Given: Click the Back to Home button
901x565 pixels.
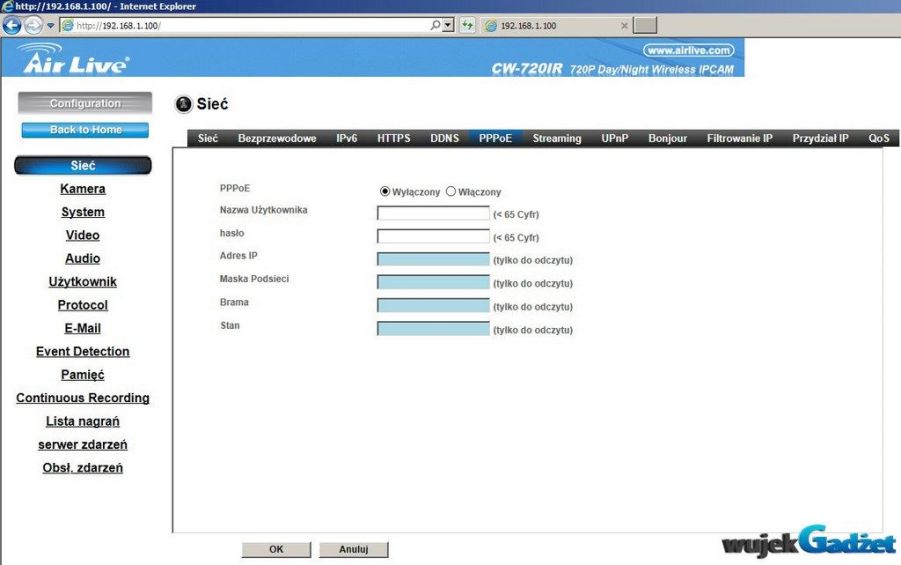Looking at the screenshot, I should pyautogui.click(x=85, y=130).
